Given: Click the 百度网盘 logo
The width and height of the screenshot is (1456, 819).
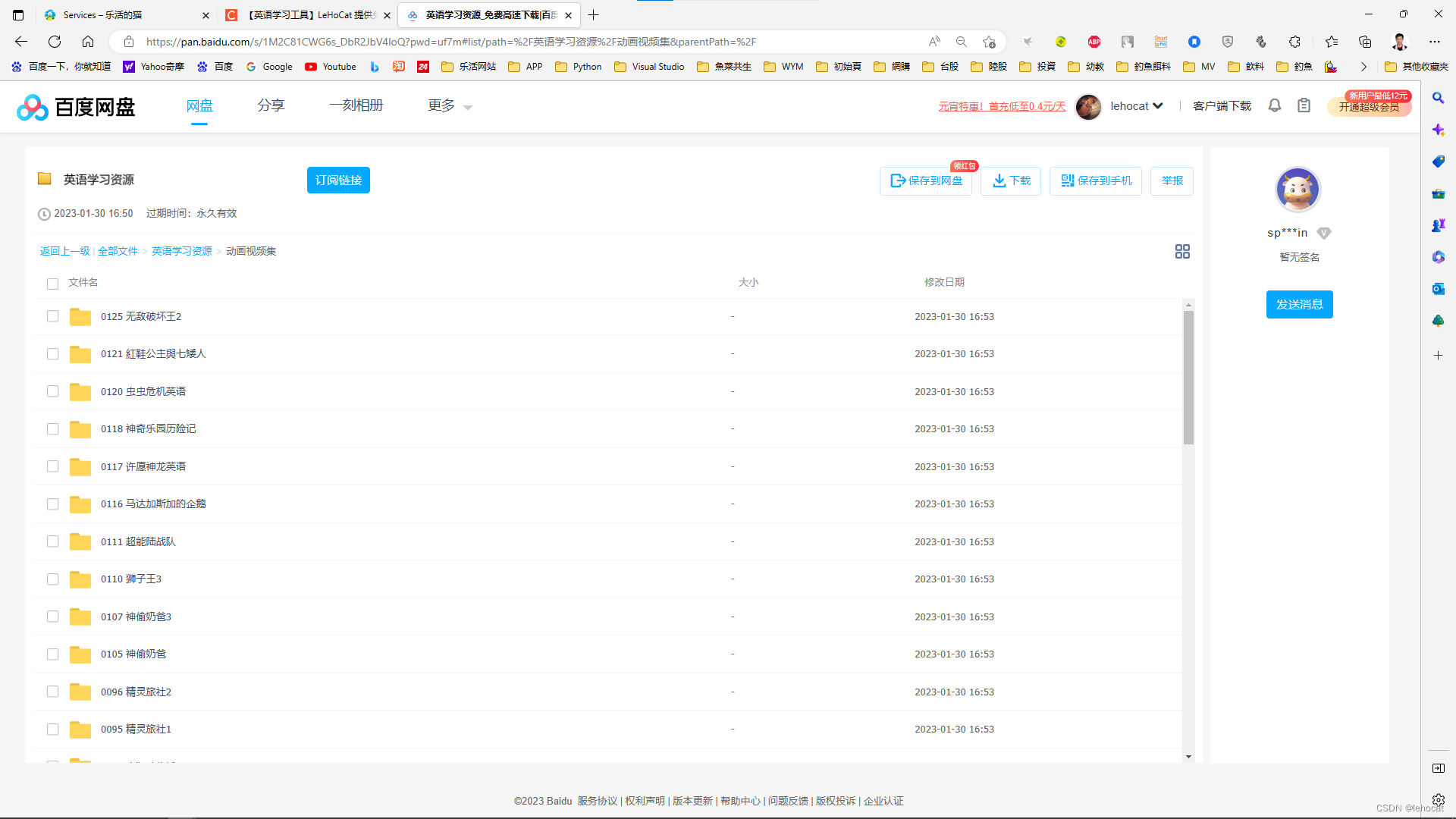Looking at the screenshot, I should [x=76, y=107].
